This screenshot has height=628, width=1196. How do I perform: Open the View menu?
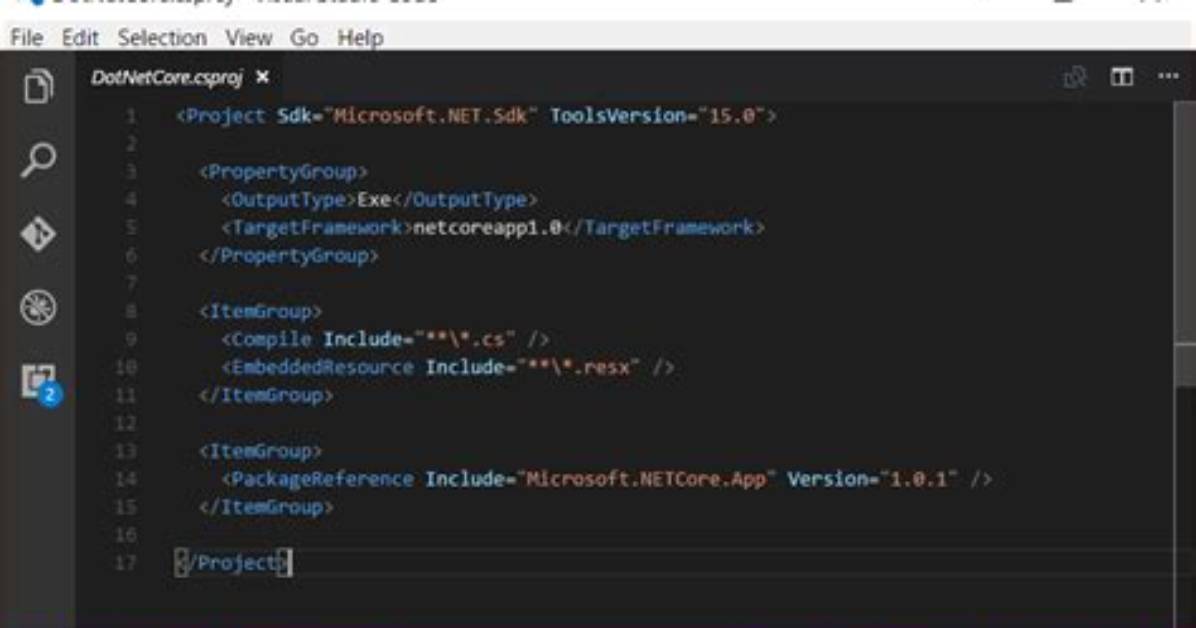pyautogui.click(x=249, y=37)
